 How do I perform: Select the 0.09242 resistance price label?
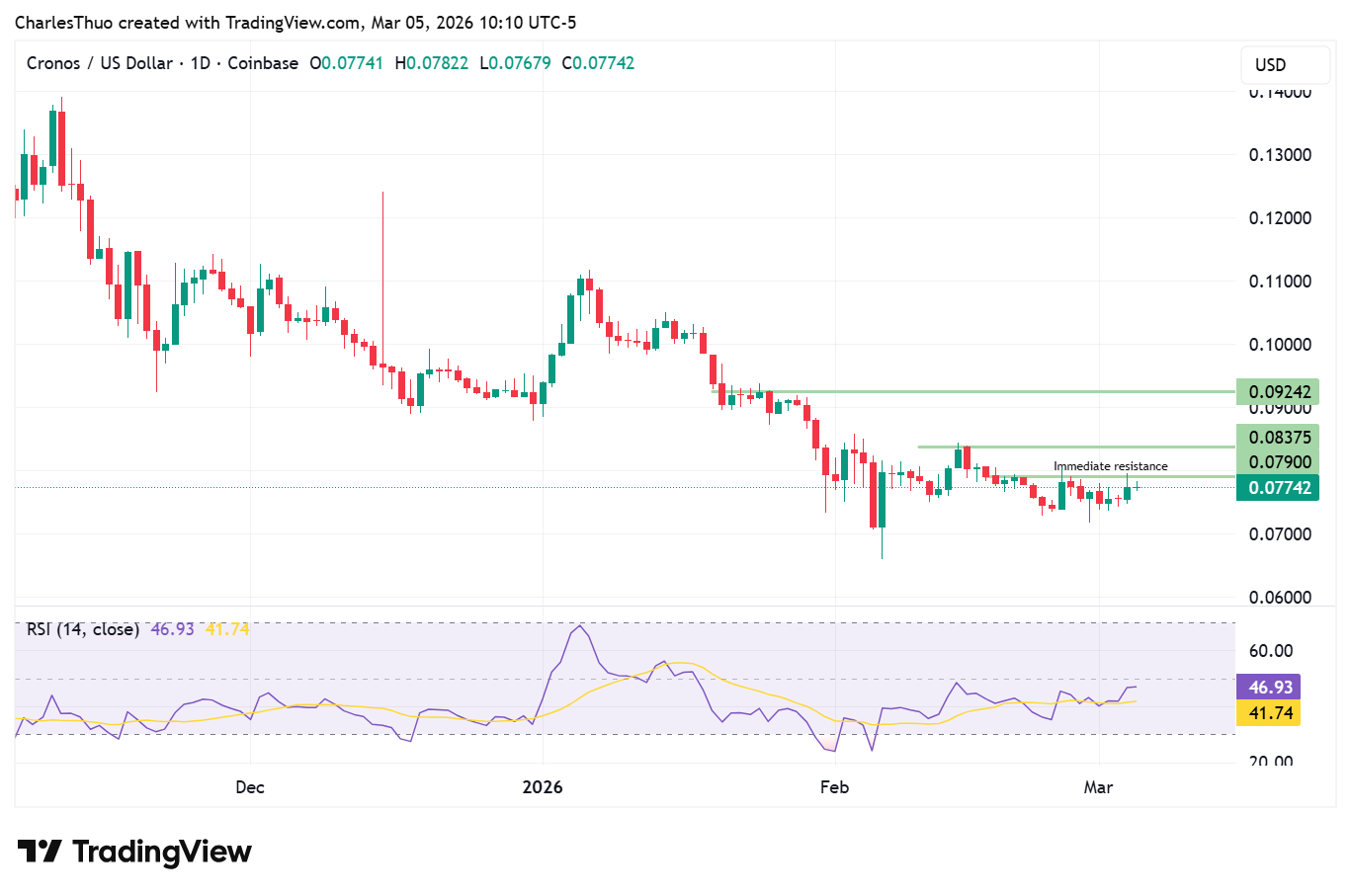tap(1277, 392)
